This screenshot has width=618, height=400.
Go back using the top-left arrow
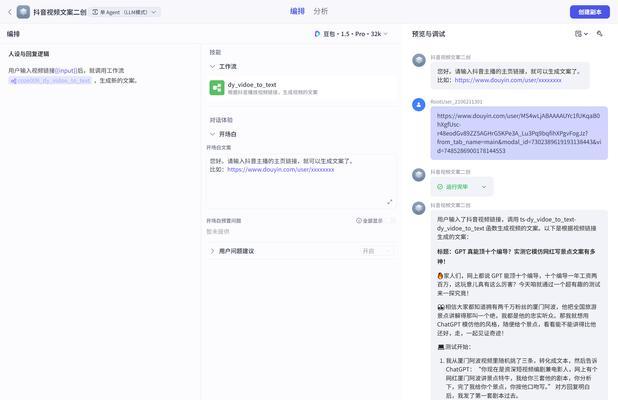click(10, 12)
